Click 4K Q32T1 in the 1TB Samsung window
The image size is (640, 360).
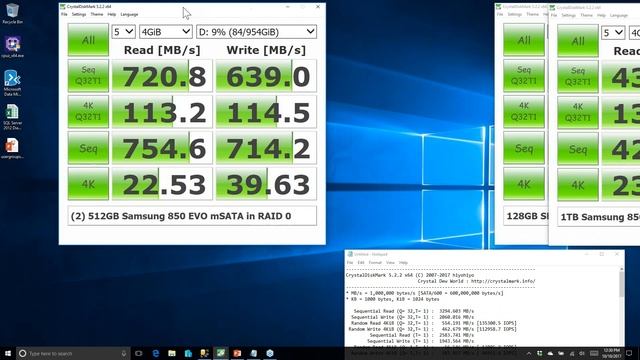click(x=578, y=113)
